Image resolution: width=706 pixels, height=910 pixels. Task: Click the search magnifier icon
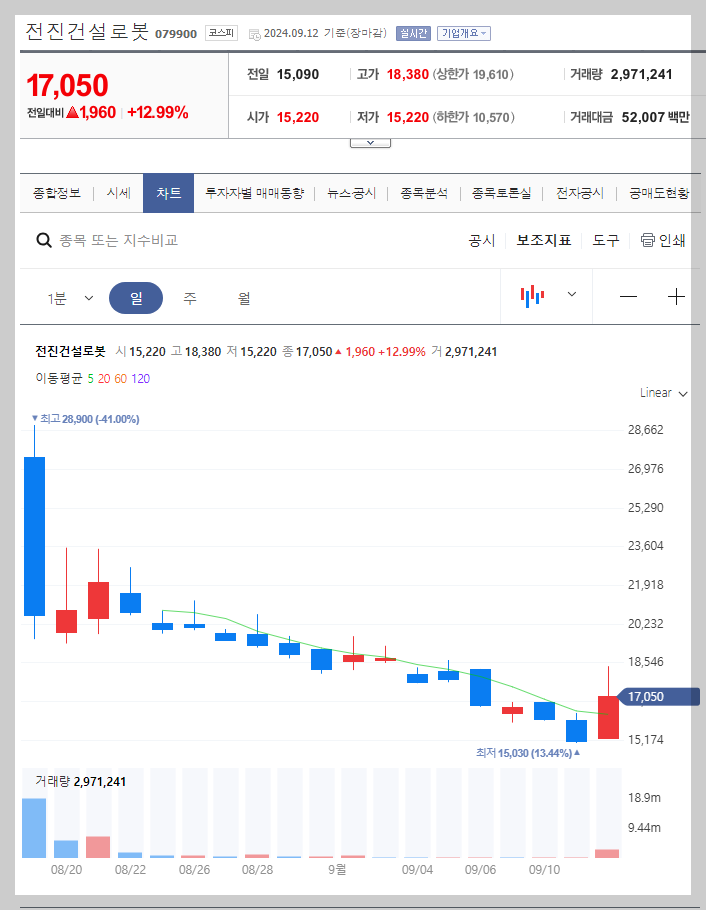pos(44,240)
